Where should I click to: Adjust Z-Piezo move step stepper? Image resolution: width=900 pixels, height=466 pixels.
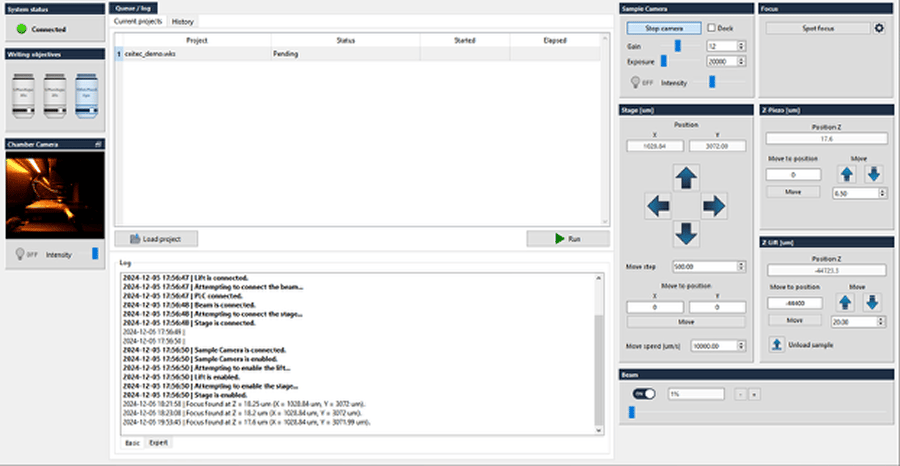point(882,193)
